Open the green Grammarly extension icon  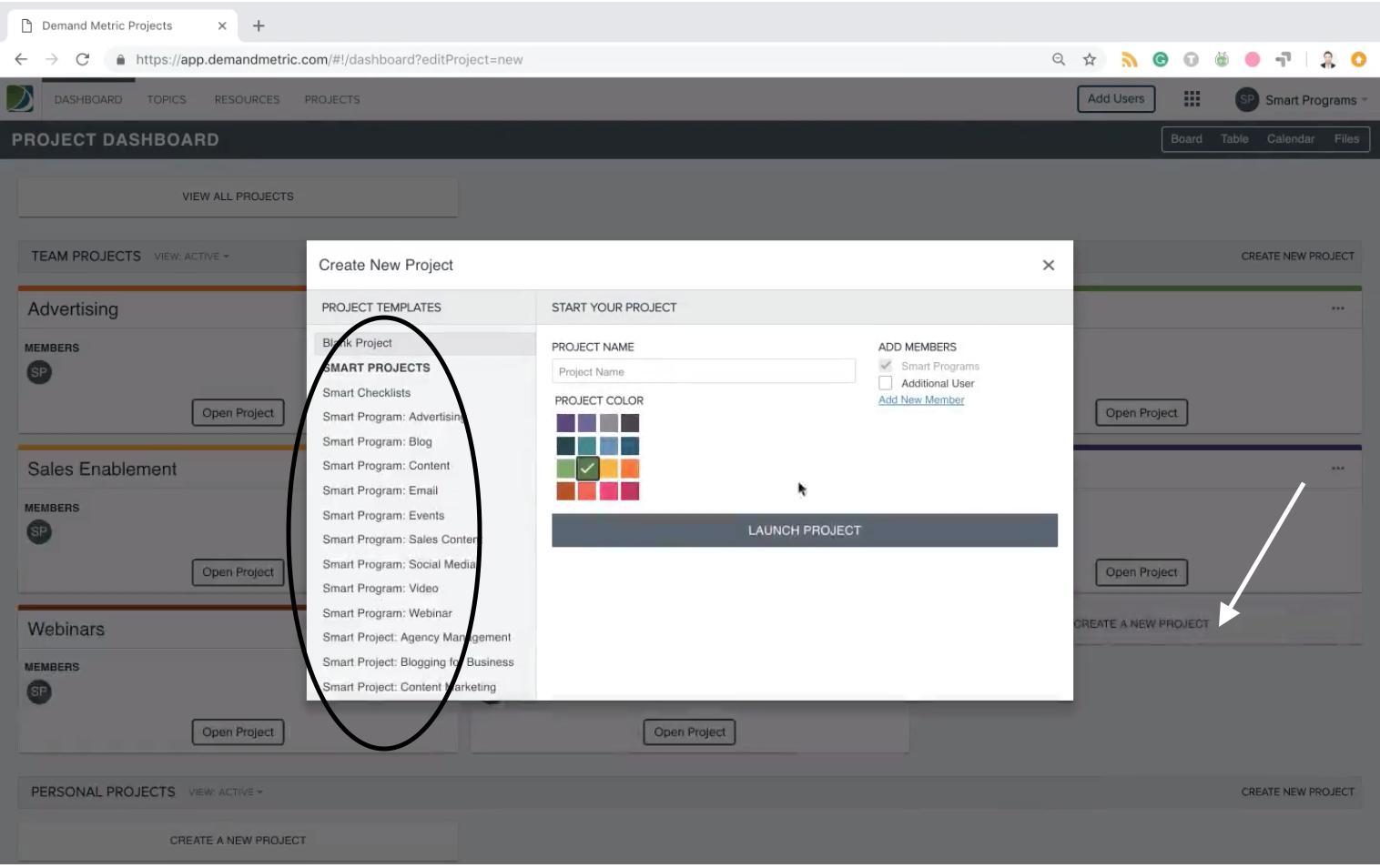coord(1161,59)
